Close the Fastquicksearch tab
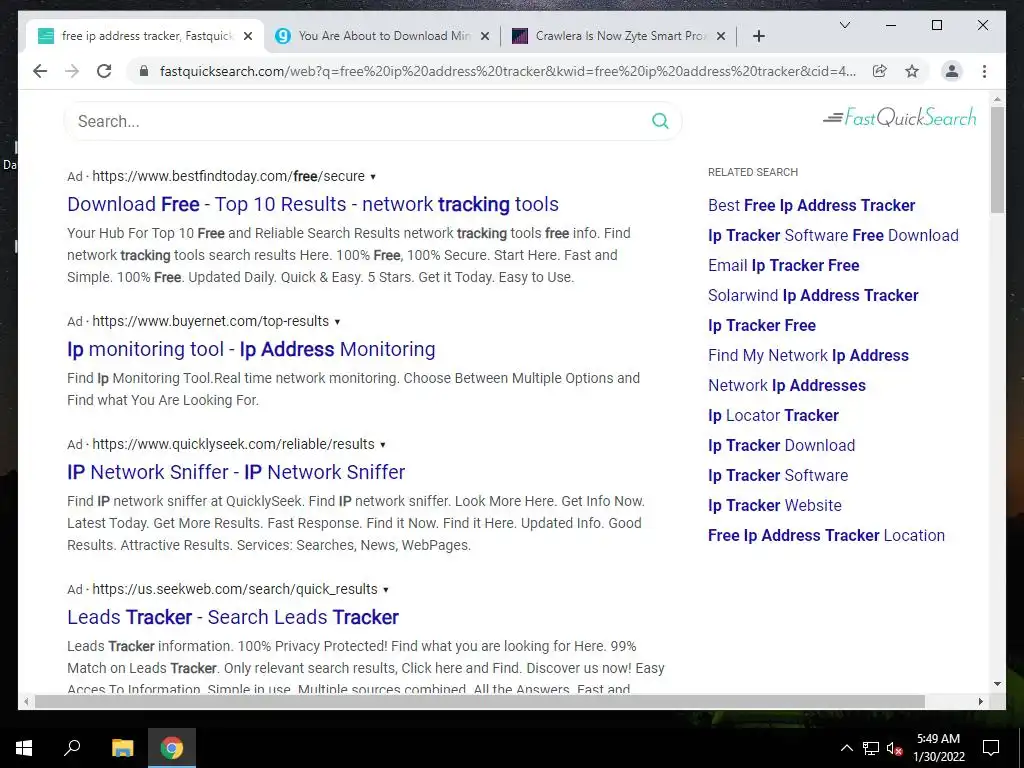The width and height of the screenshot is (1024, 768). point(248,36)
